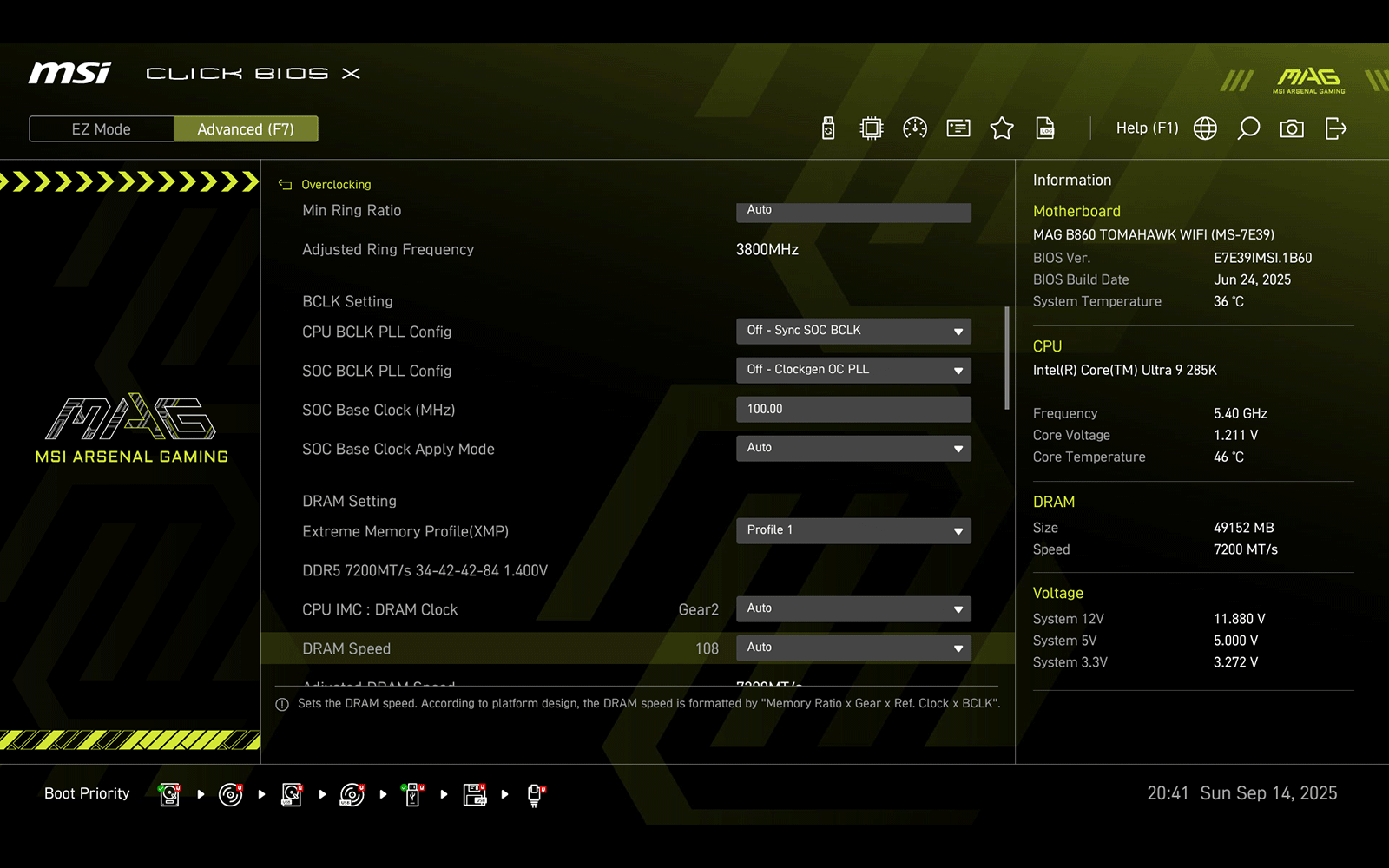
Task: Click the SOC Base Clock 100.00 field
Action: coord(853,409)
